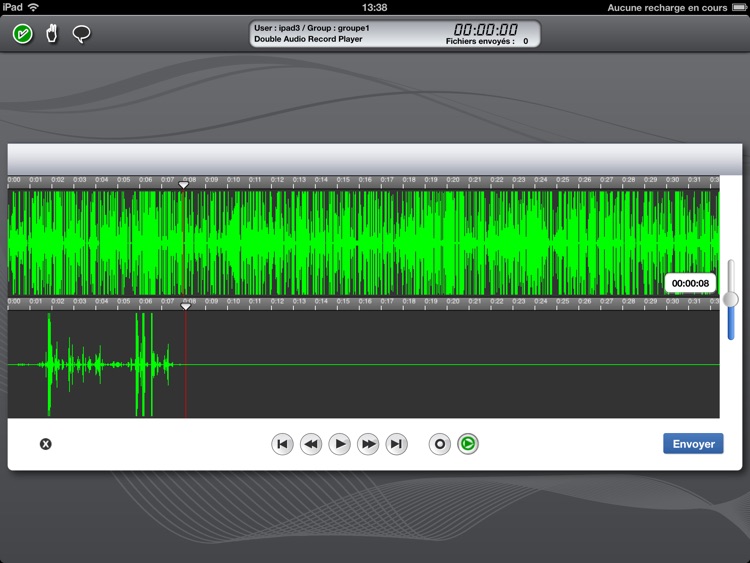Click the green play-record button

coord(468,444)
